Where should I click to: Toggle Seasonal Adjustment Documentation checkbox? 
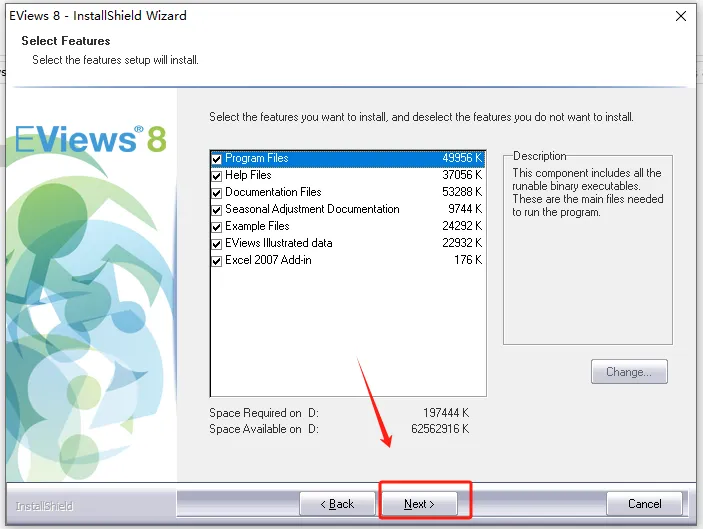pyautogui.click(x=217, y=210)
